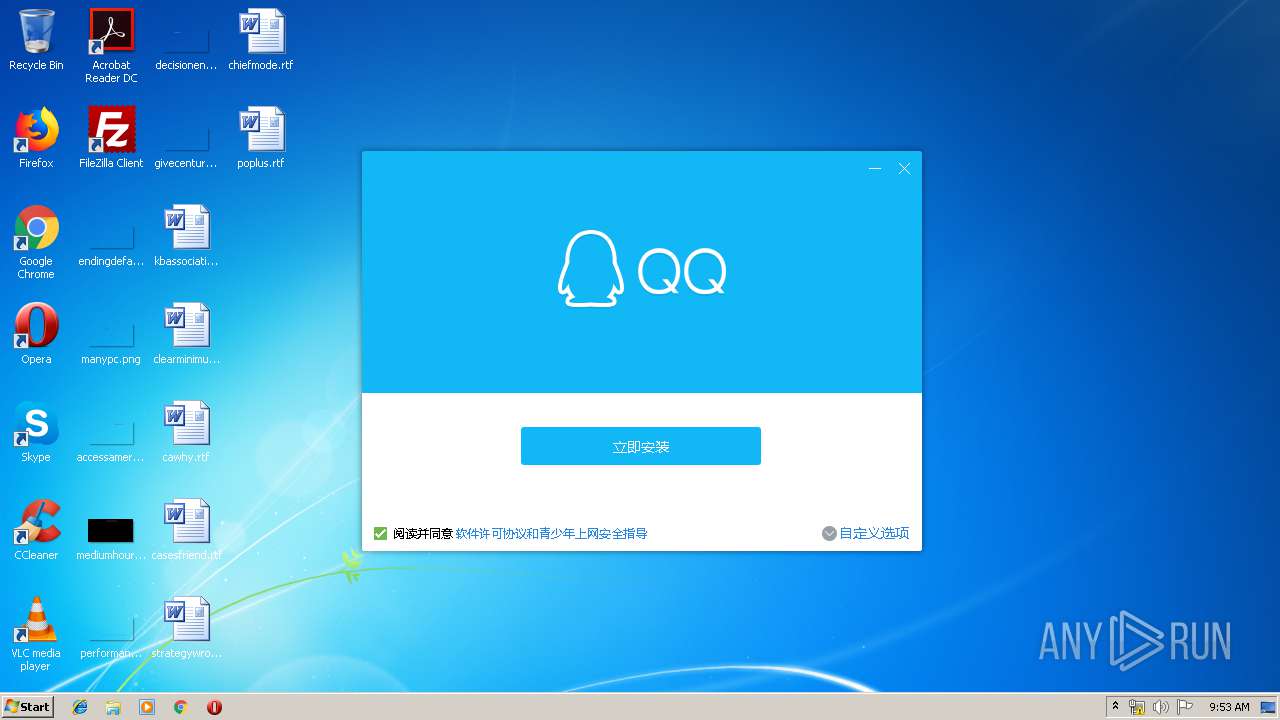1280x720 pixels.
Task: Open the network tray icon
Action: pyautogui.click(x=1137, y=707)
